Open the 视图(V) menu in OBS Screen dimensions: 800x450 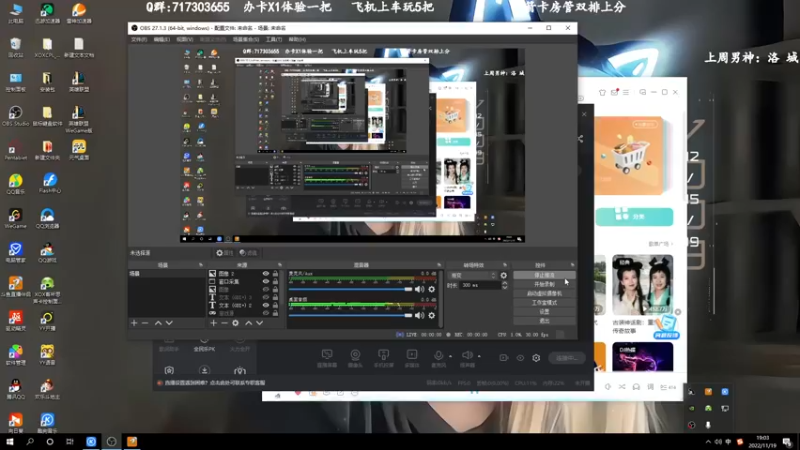(184, 39)
